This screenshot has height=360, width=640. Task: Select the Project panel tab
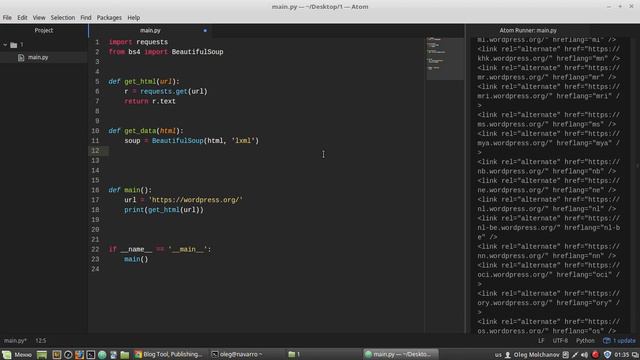44,30
